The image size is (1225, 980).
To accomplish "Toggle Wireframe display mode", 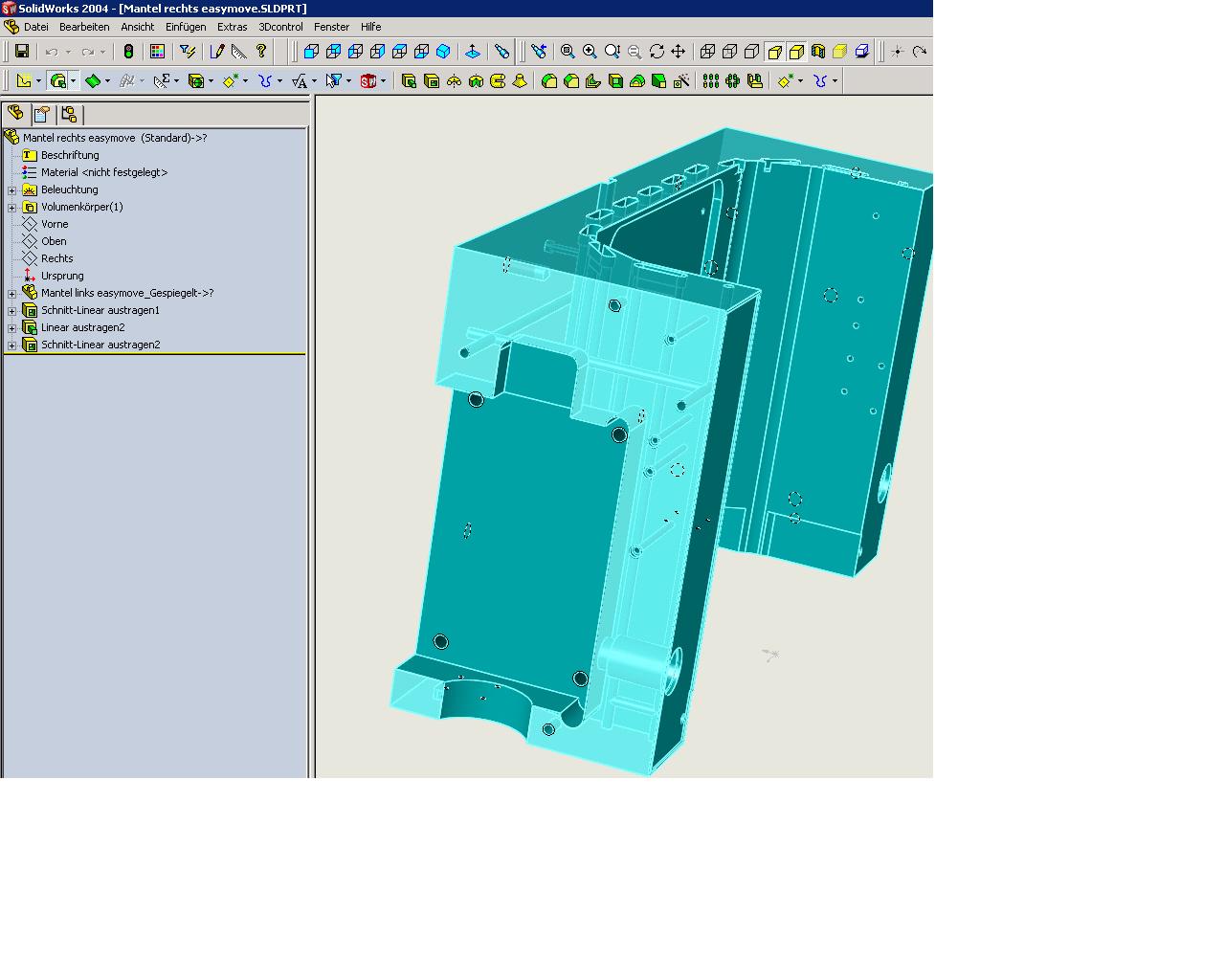I will pos(708,52).
